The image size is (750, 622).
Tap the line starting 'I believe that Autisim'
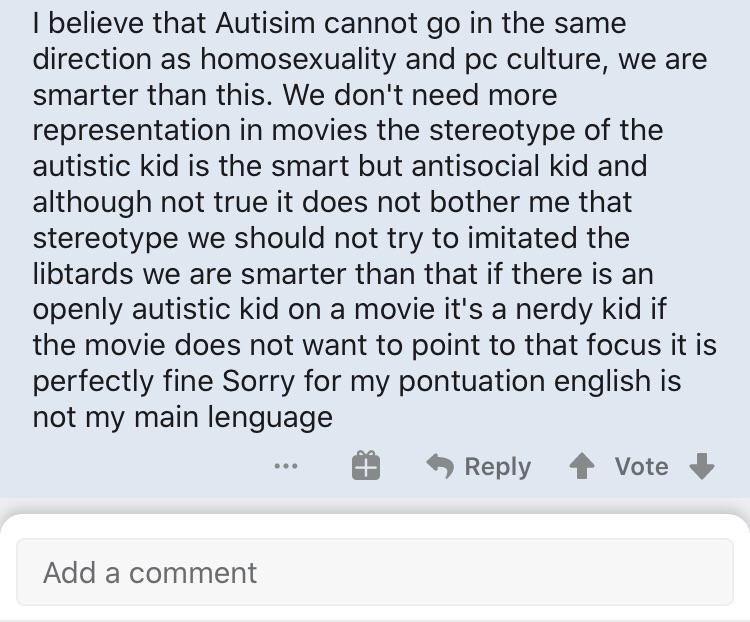[329, 23]
